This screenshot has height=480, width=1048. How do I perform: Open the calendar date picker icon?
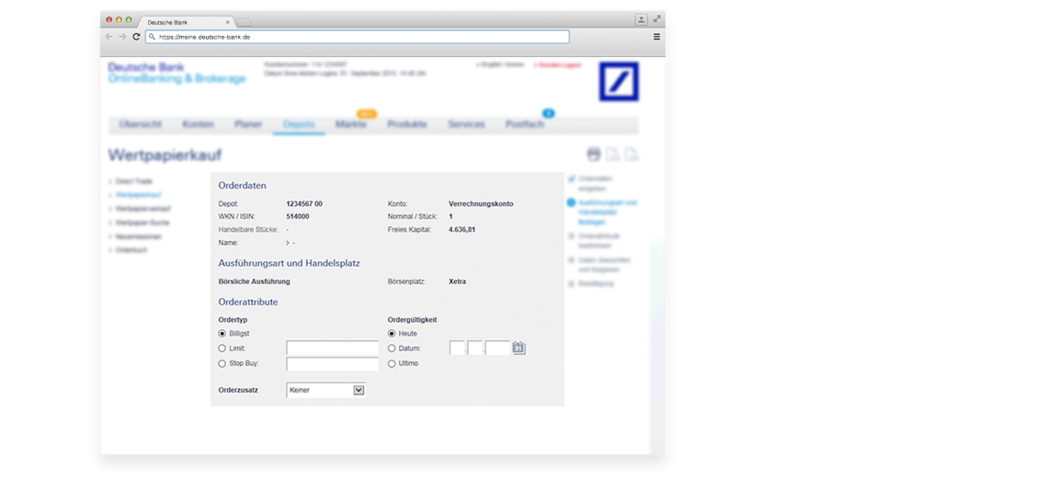point(519,348)
